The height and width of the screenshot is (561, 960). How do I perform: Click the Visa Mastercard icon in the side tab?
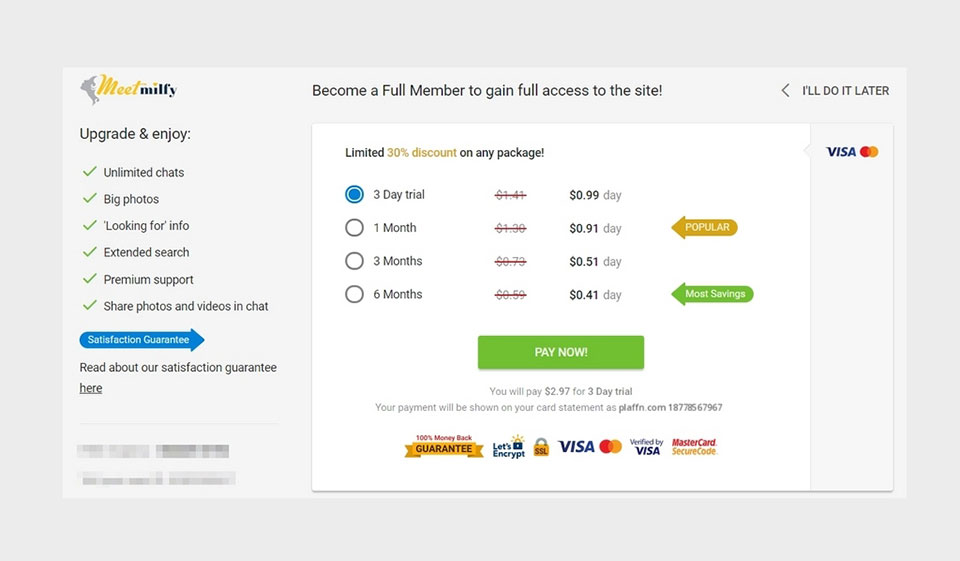pyautogui.click(x=852, y=152)
